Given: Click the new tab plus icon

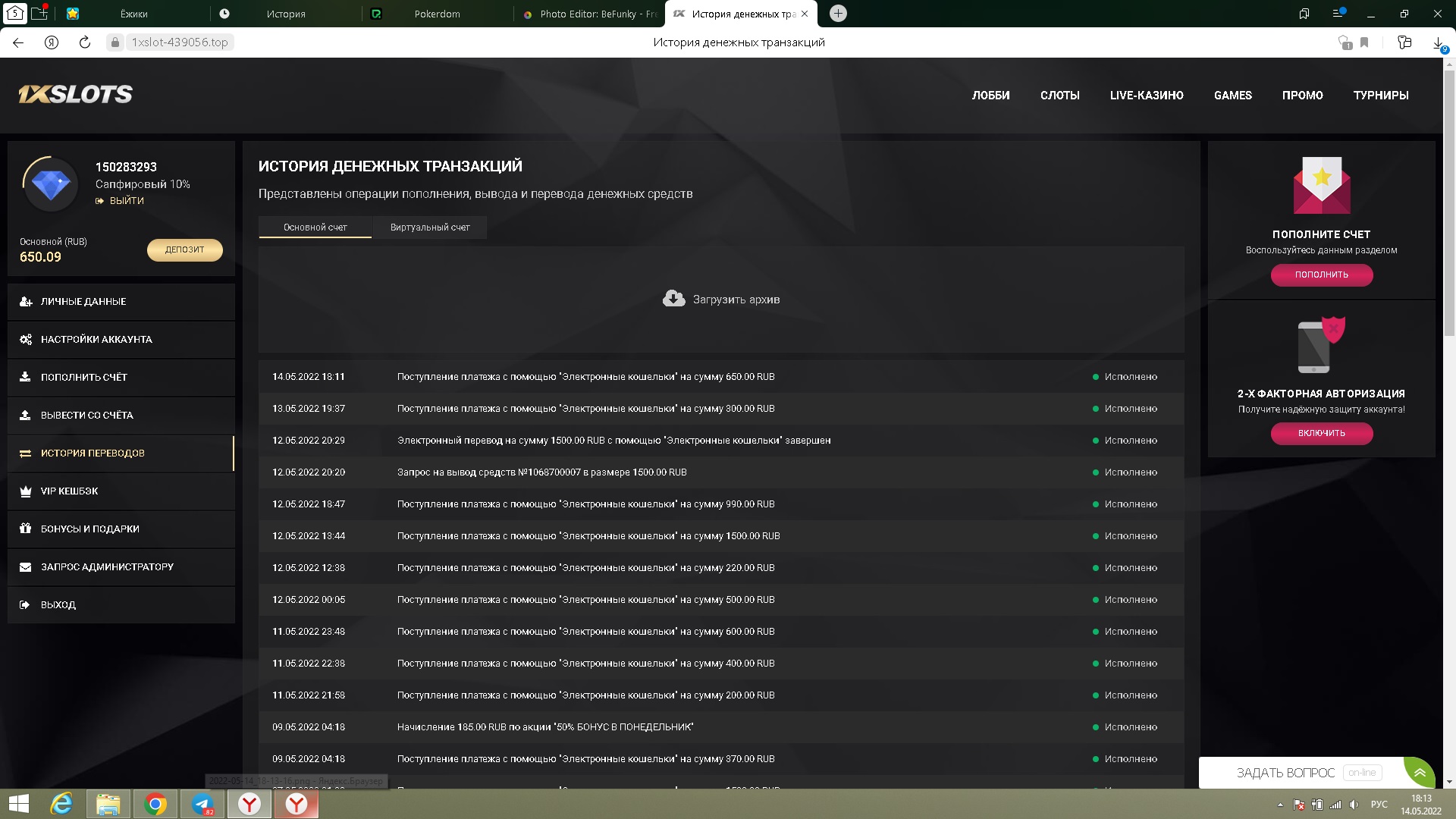Looking at the screenshot, I should (x=838, y=14).
